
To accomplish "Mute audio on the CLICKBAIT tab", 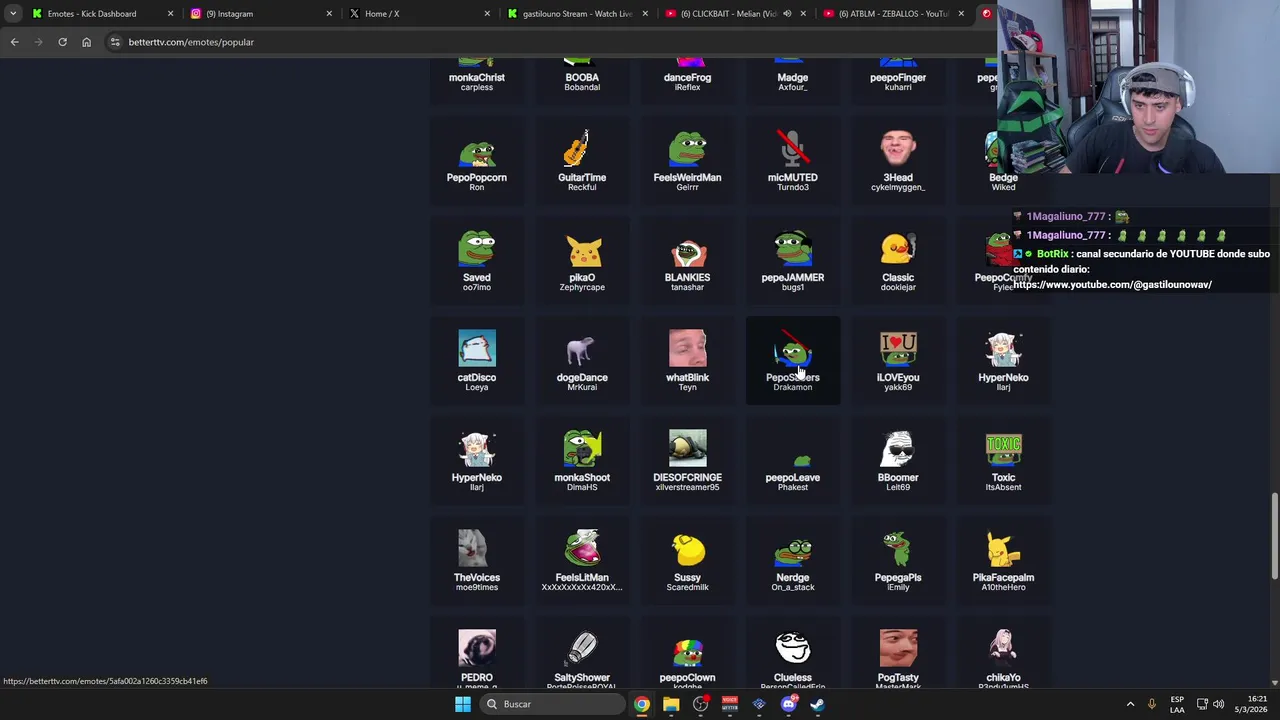I will pos(787,14).
